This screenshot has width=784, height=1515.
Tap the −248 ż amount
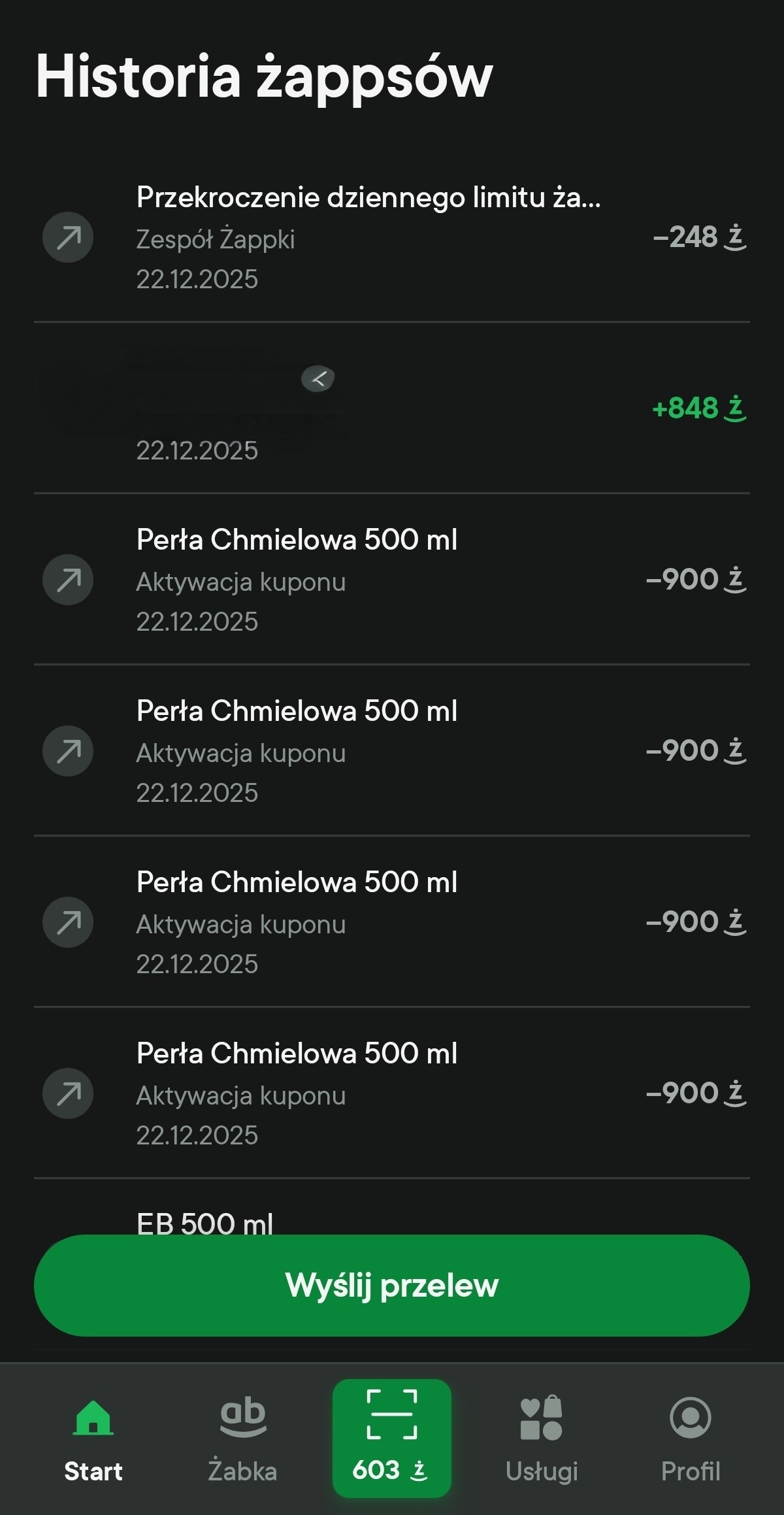pos(699,237)
